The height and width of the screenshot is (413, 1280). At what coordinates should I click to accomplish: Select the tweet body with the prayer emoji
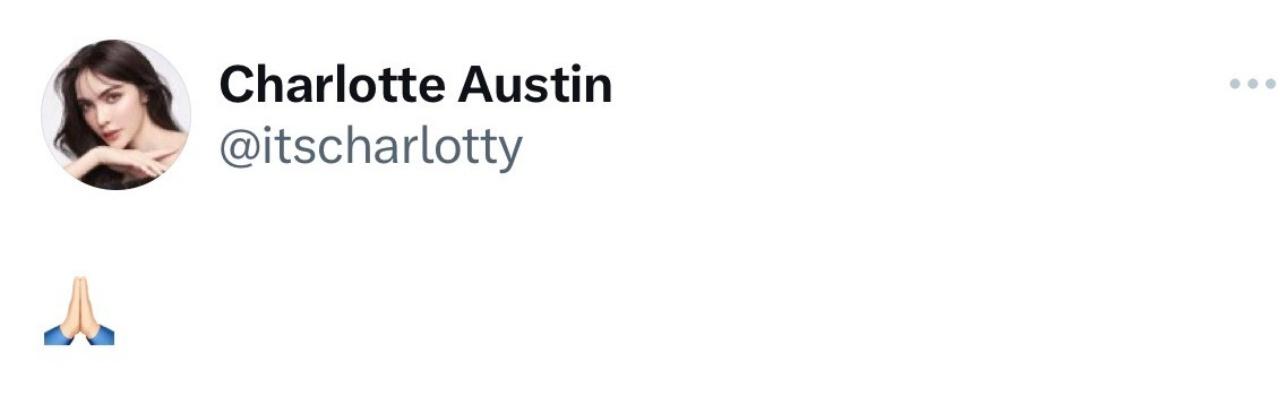[79, 311]
